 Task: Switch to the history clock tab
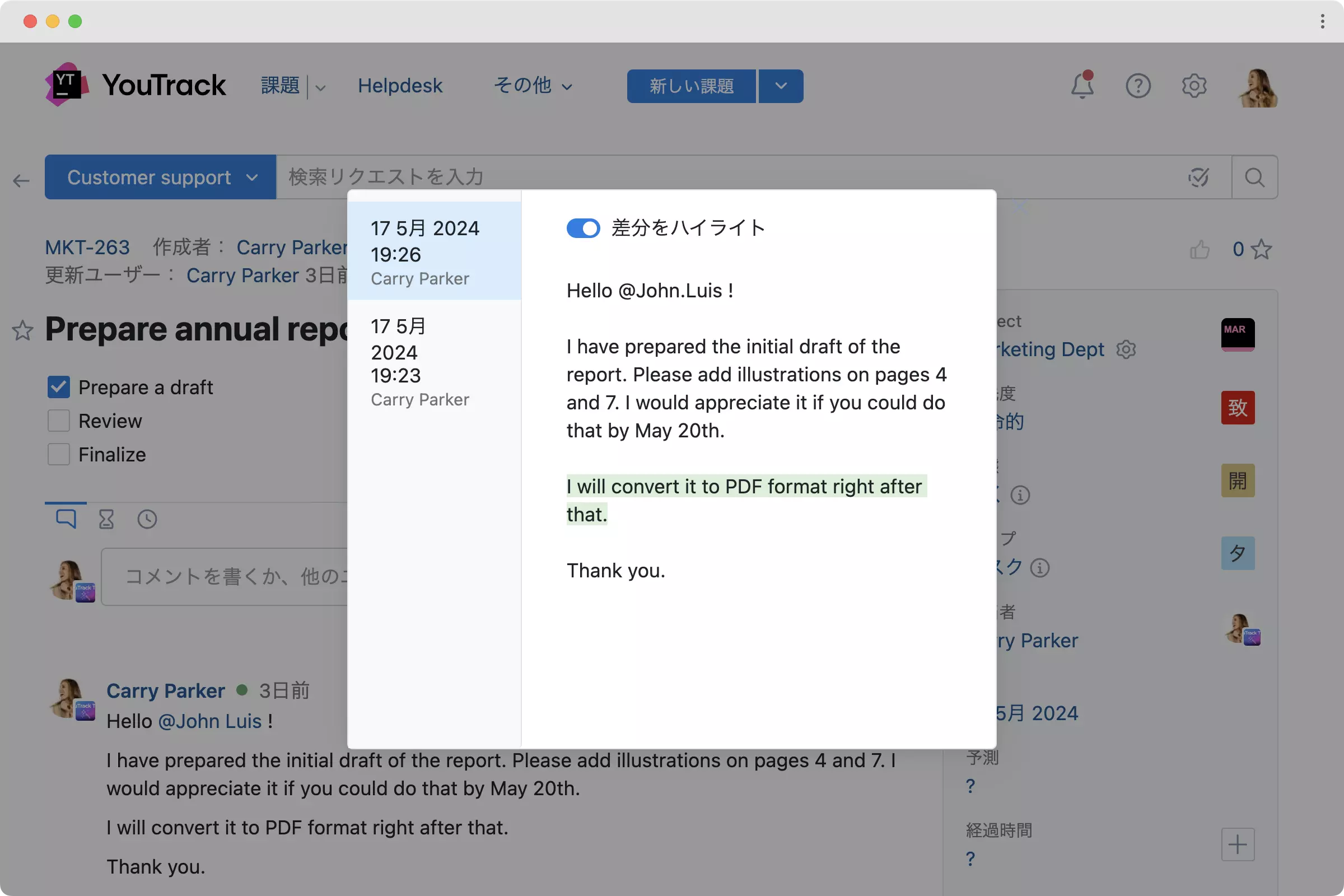click(x=147, y=519)
